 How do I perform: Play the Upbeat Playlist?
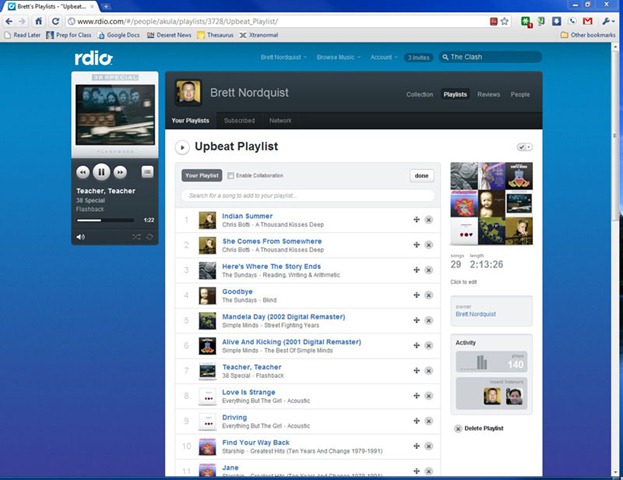tap(182, 147)
